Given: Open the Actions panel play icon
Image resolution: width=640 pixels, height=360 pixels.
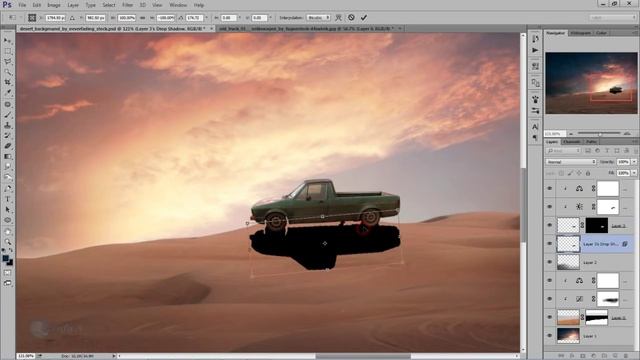Looking at the screenshot, I should coord(535,50).
